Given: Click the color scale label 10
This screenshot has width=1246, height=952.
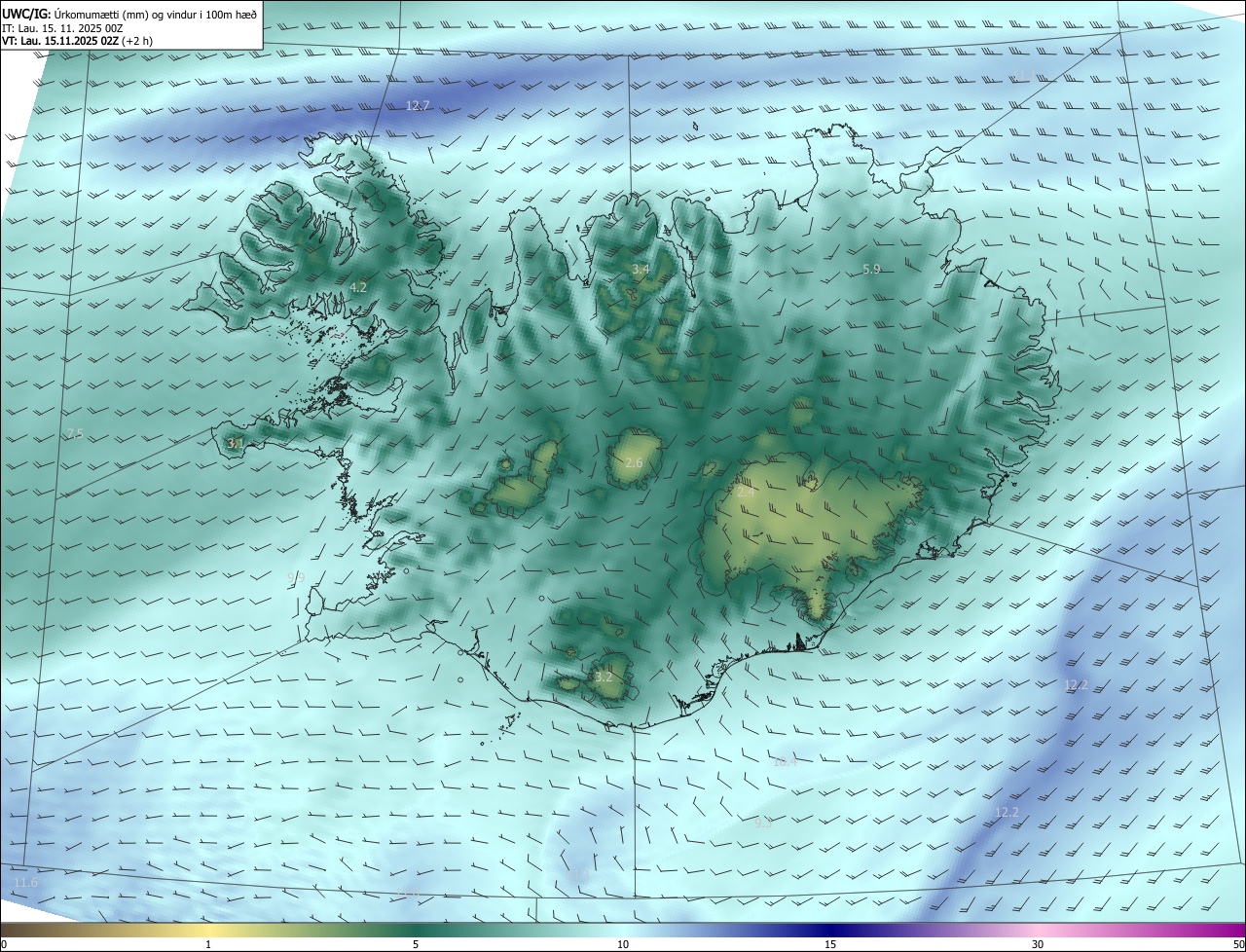Looking at the screenshot, I should [x=623, y=944].
